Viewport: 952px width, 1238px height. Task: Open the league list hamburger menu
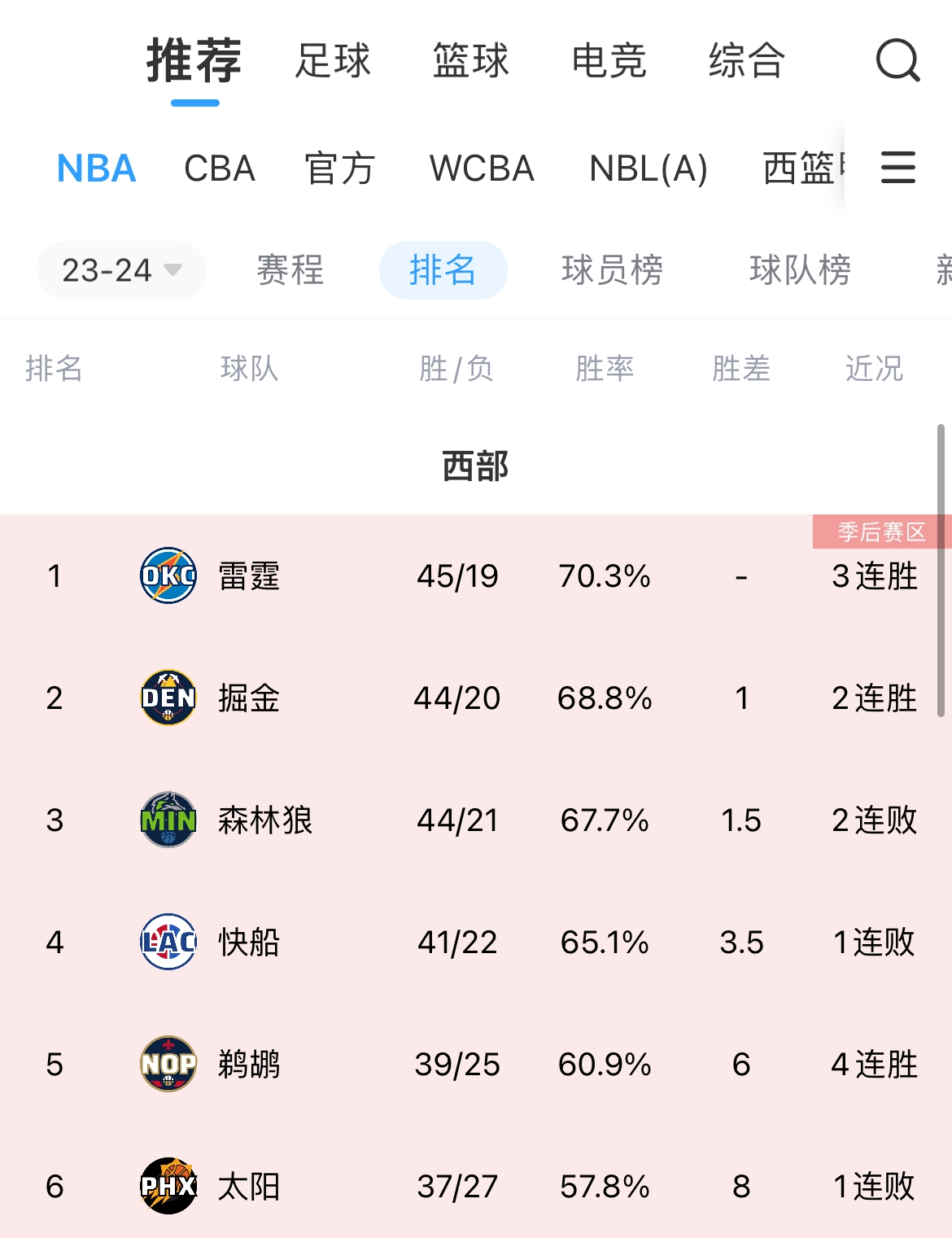point(898,168)
